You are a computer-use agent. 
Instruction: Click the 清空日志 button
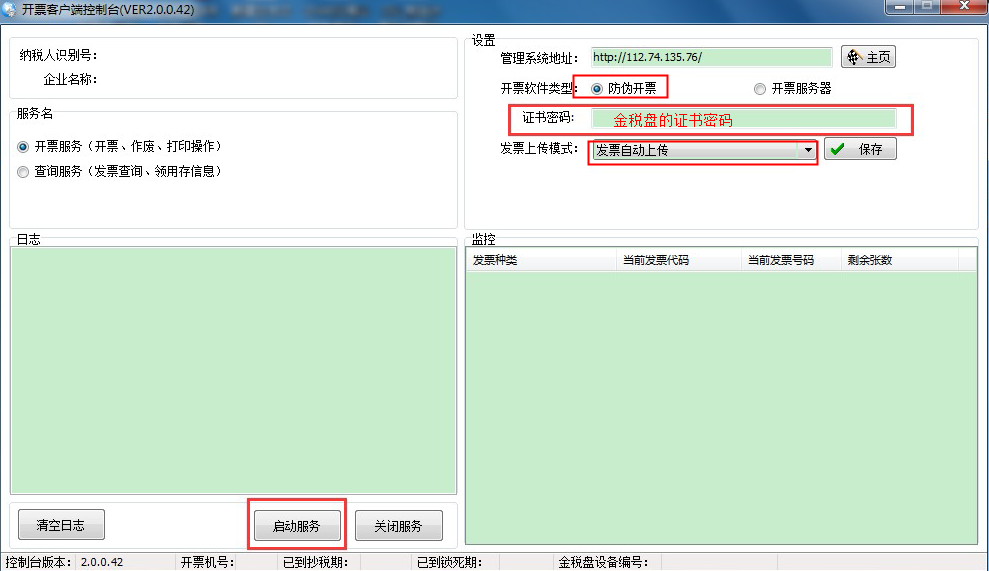(x=61, y=525)
